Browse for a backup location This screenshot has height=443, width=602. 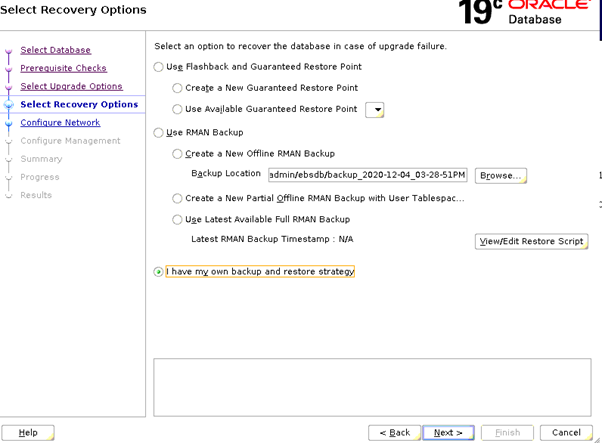[501, 175]
